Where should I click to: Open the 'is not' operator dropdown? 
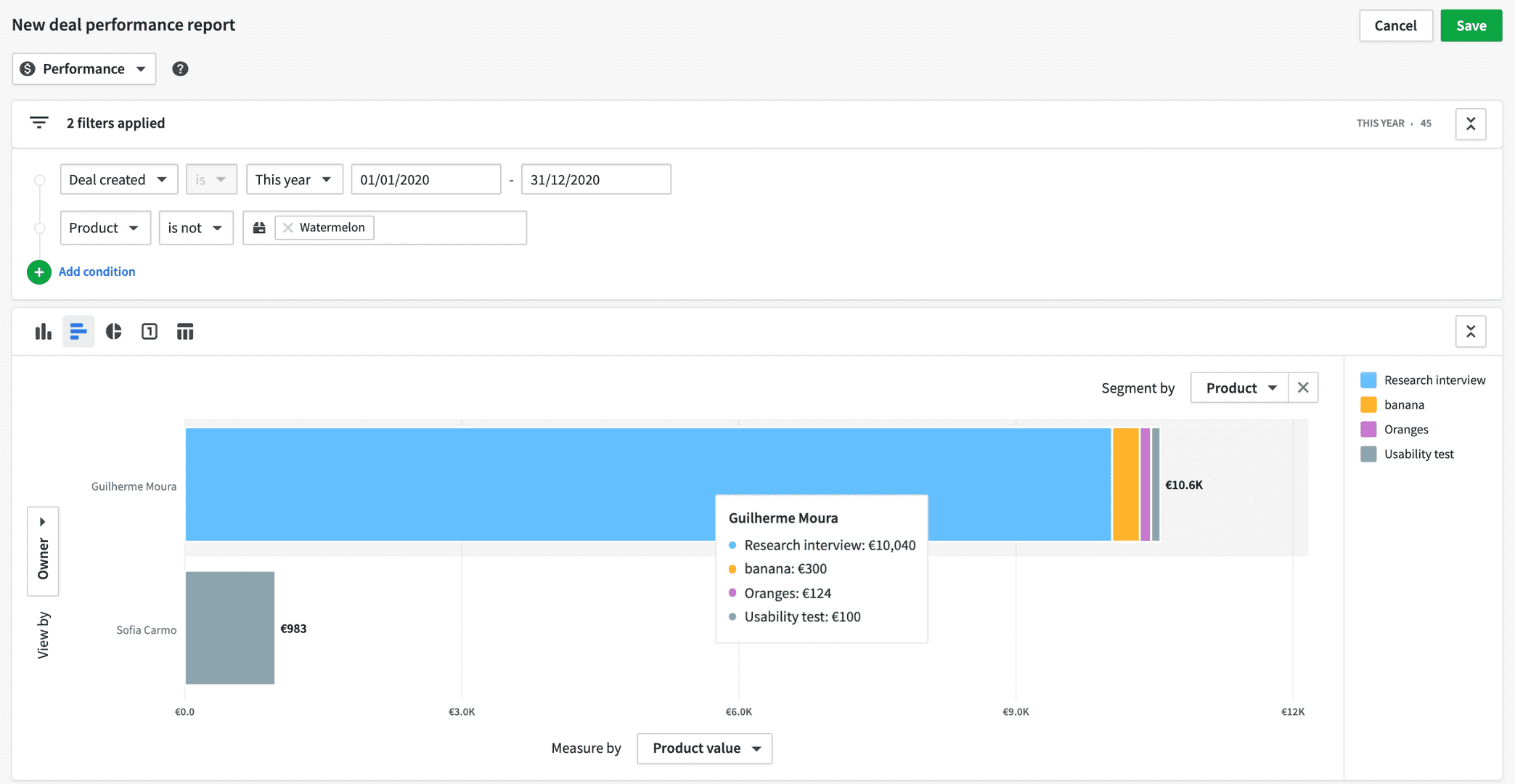tap(196, 228)
